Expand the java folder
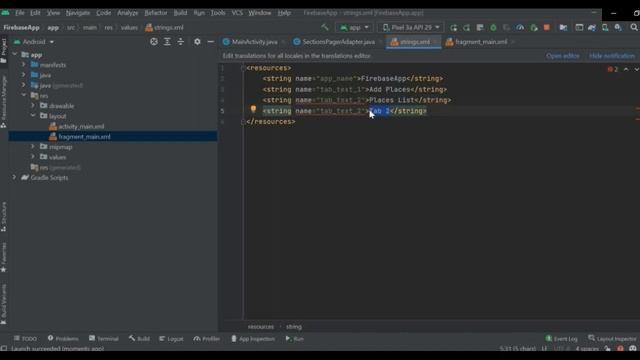This screenshot has width=640, height=360. pyautogui.click(x=24, y=75)
